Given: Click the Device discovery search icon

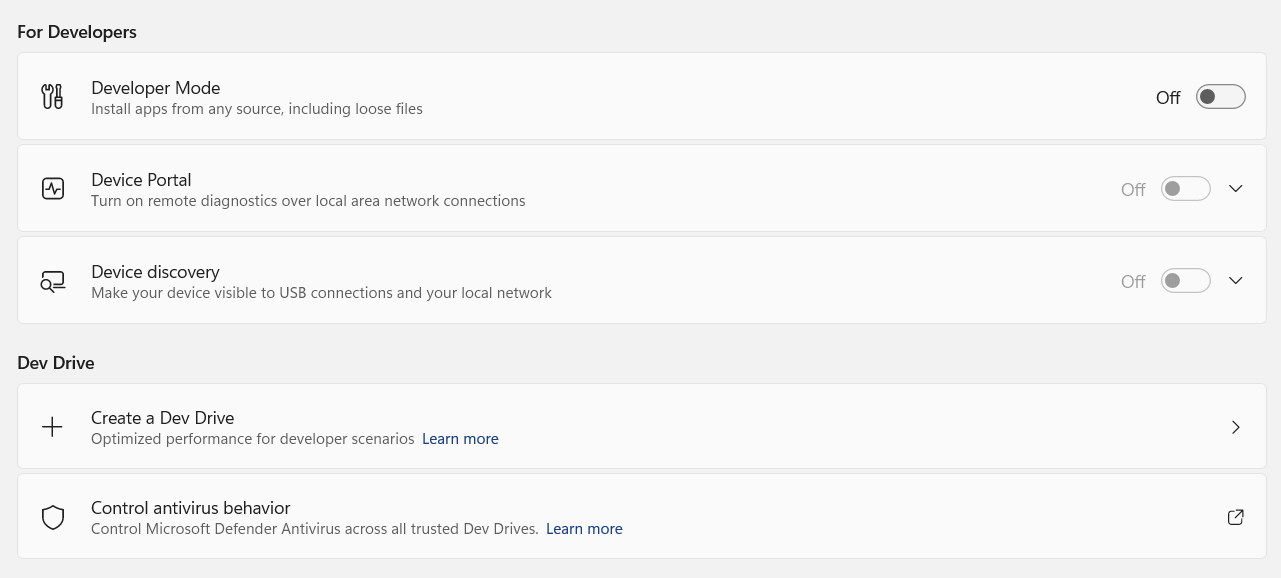Looking at the screenshot, I should pyautogui.click(x=53, y=281).
